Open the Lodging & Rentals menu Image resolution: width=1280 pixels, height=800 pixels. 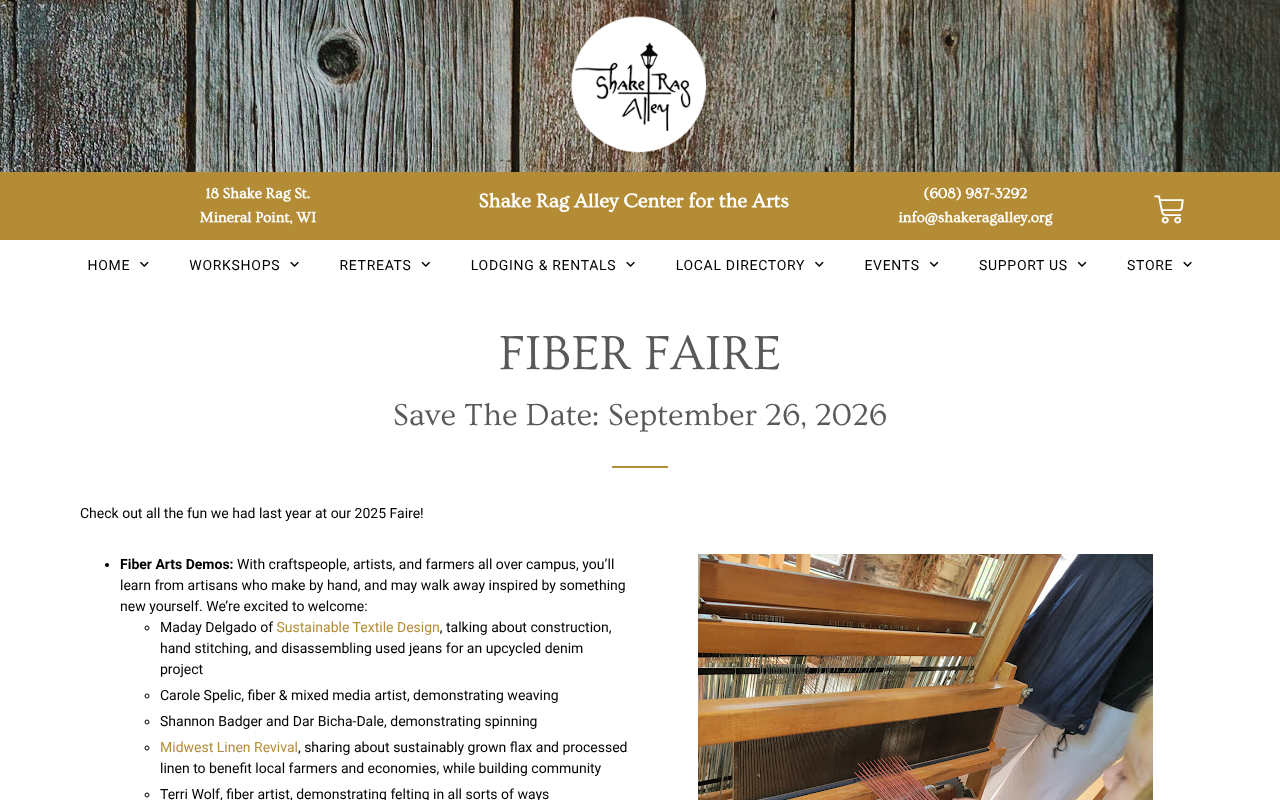[x=543, y=265]
